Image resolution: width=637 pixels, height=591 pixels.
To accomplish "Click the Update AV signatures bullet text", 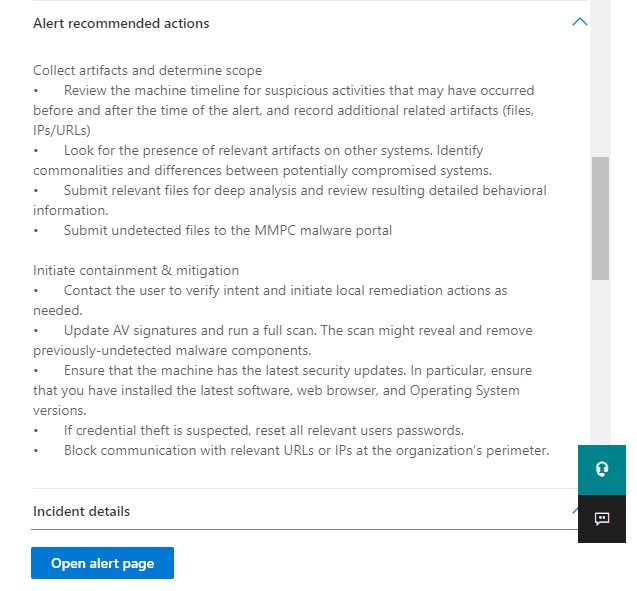I will pos(297,330).
